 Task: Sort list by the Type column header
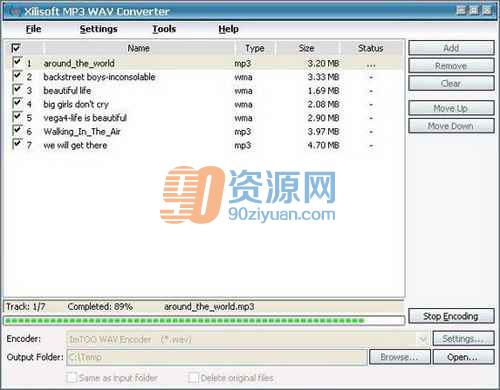(x=255, y=48)
